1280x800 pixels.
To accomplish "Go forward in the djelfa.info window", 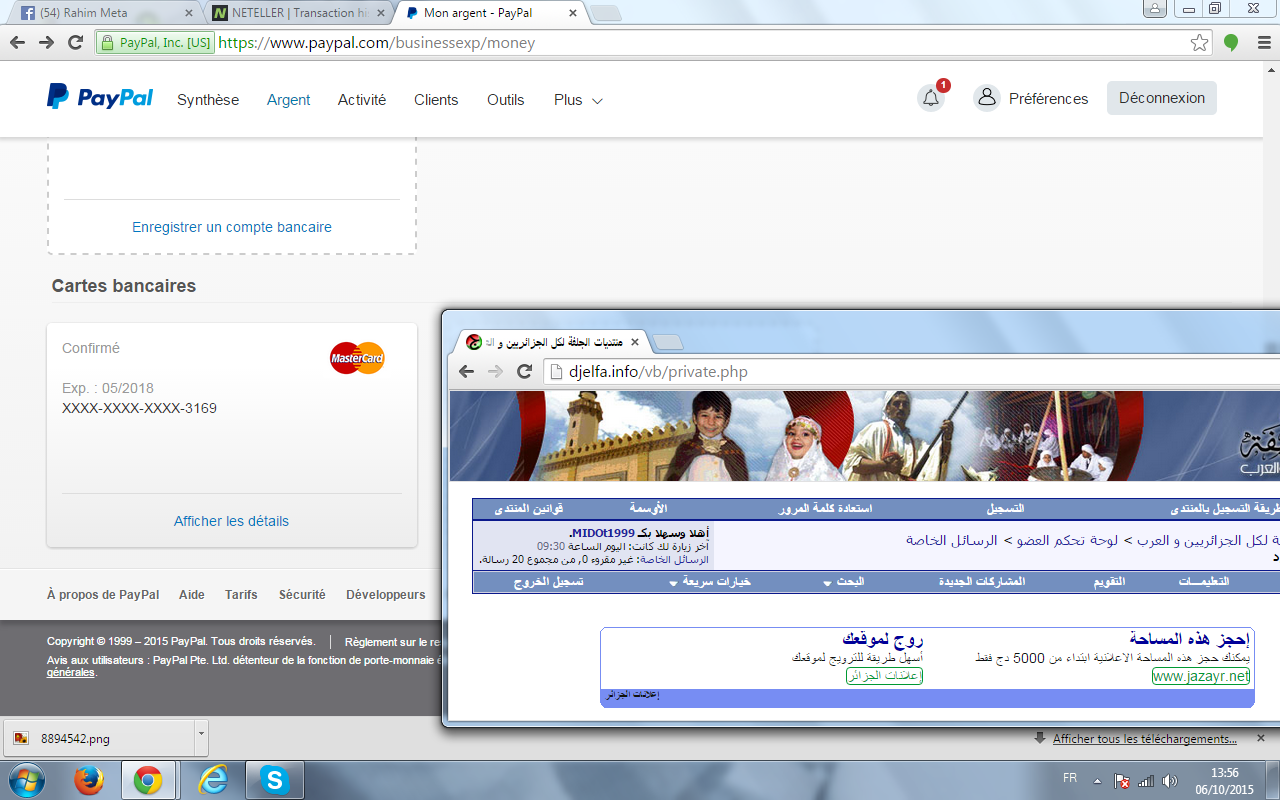I will coord(495,371).
